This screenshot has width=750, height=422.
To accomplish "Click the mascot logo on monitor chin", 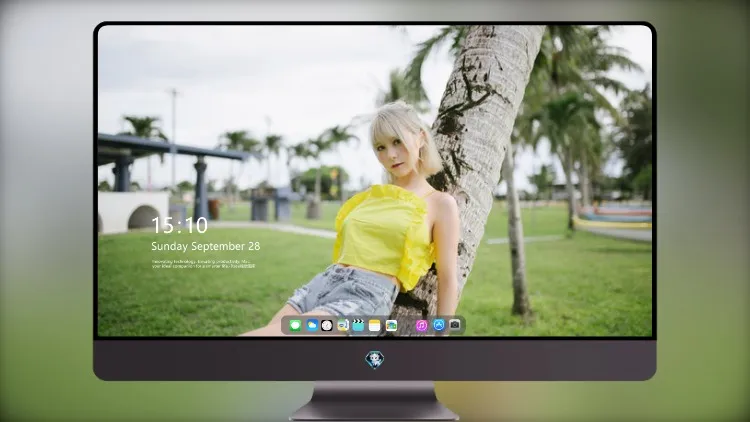I will (x=375, y=360).
